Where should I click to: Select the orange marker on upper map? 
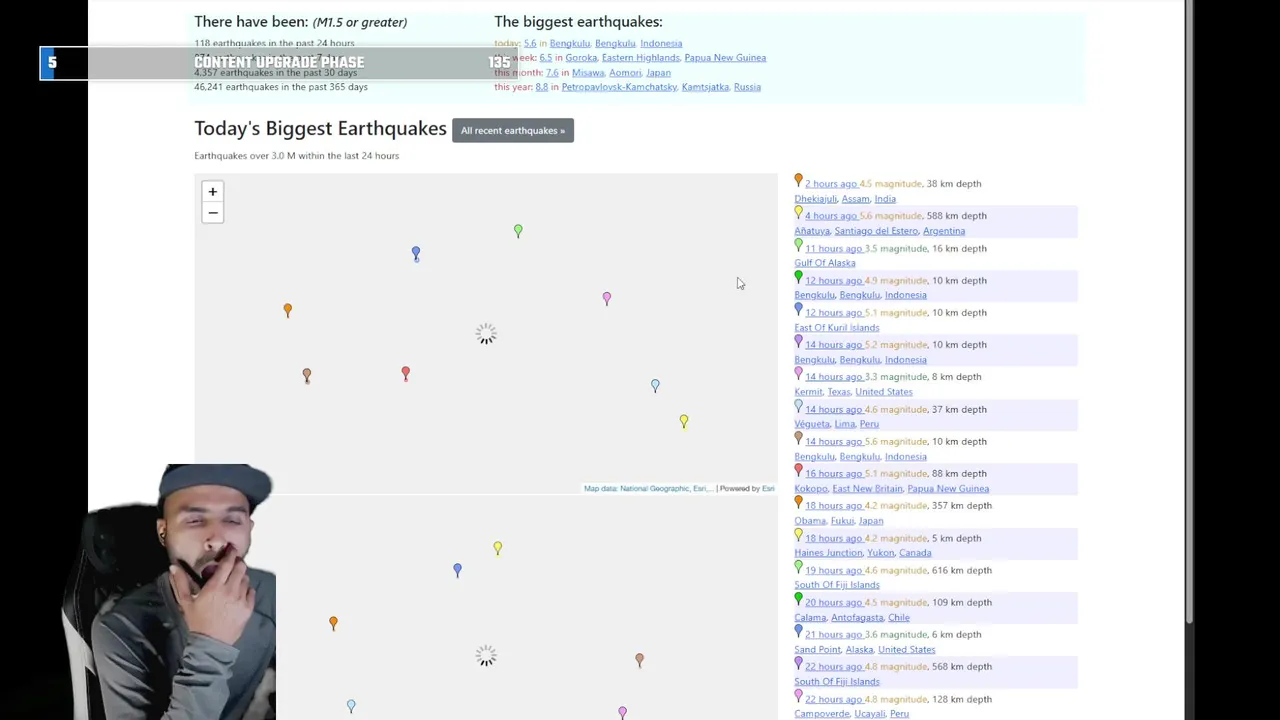click(287, 310)
